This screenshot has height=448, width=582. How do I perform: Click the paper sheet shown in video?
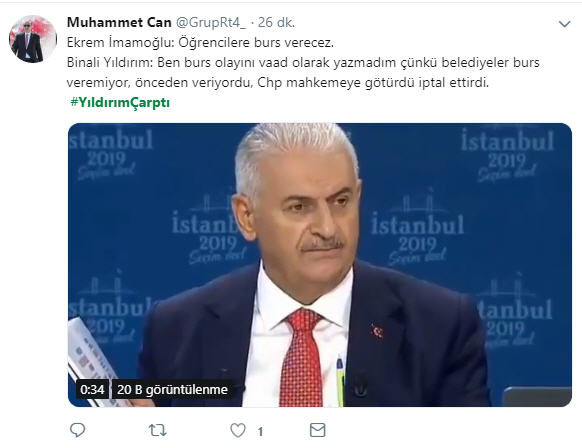click(93, 361)
